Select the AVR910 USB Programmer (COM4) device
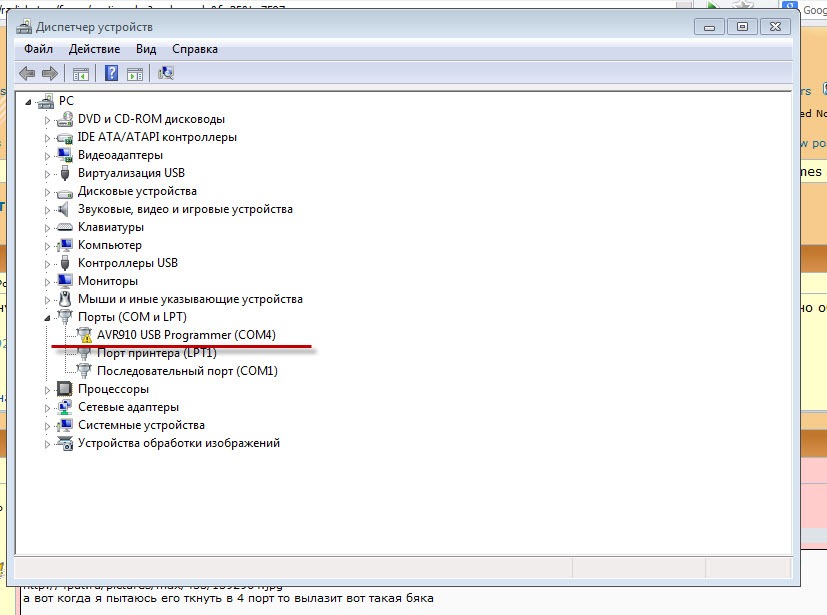827x615 pixels. pyautogui.click(x=186, y=335)
